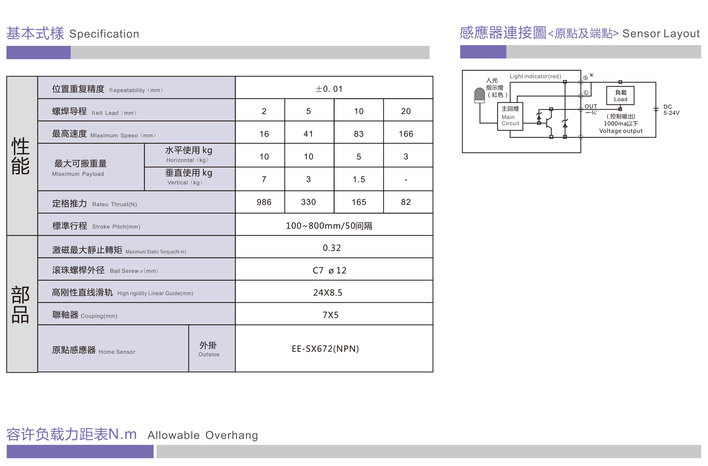
Task: Click the '螺焊导程 Lead' row label
Action: [x=94, y=112]
